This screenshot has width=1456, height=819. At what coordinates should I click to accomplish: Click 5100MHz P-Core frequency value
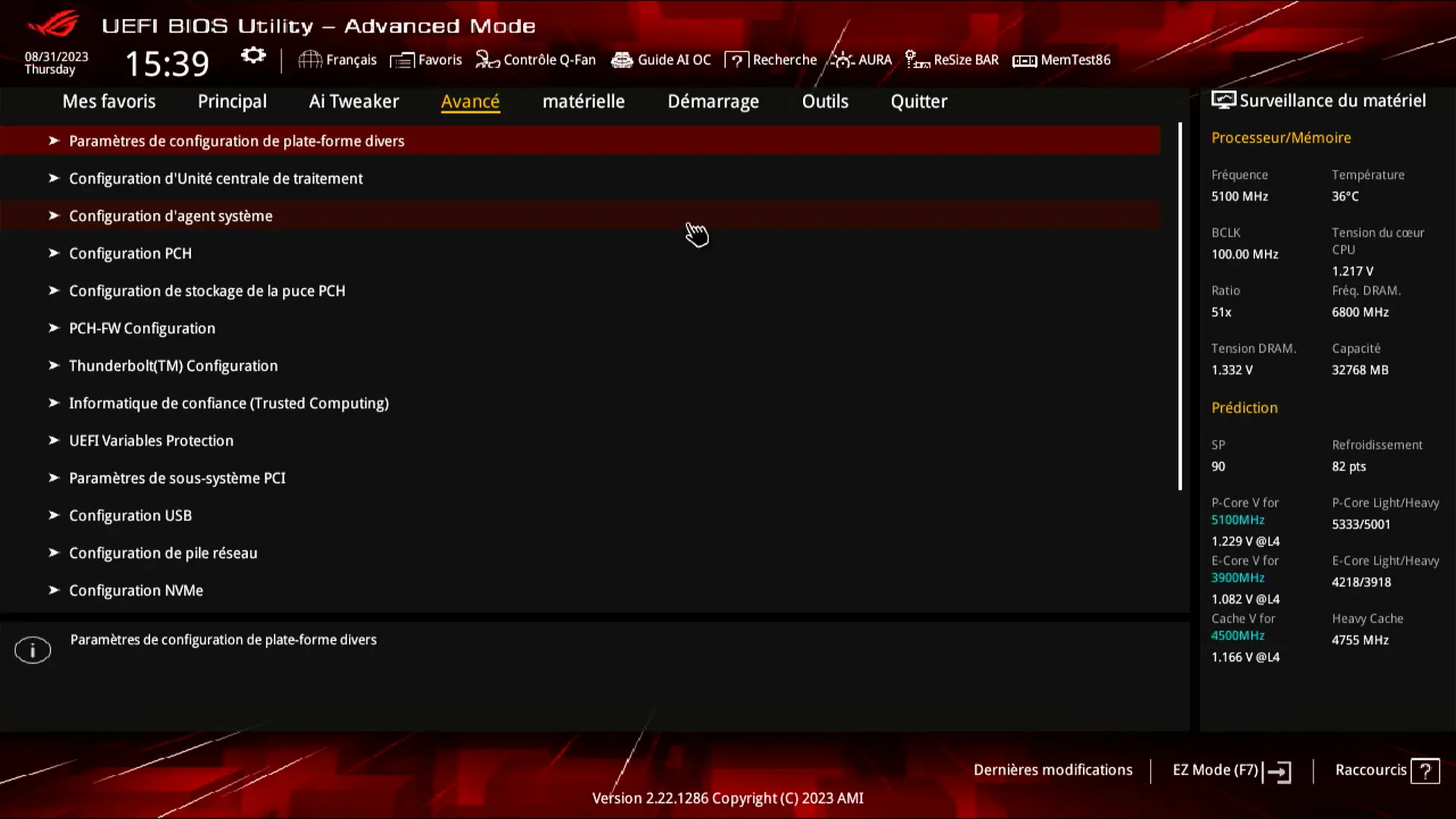click(1238, 519)
